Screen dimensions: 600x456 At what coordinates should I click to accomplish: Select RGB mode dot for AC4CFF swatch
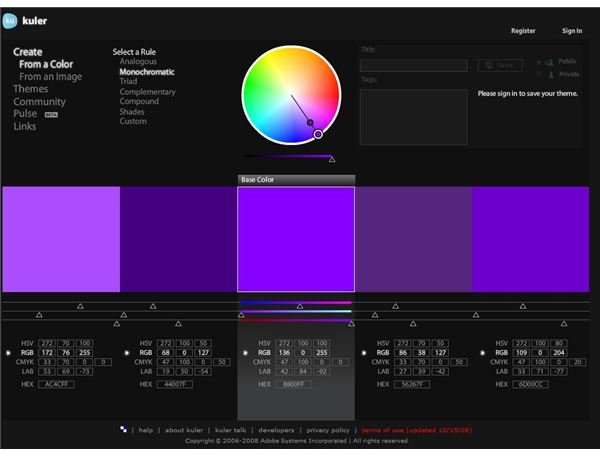coord(8,353)
